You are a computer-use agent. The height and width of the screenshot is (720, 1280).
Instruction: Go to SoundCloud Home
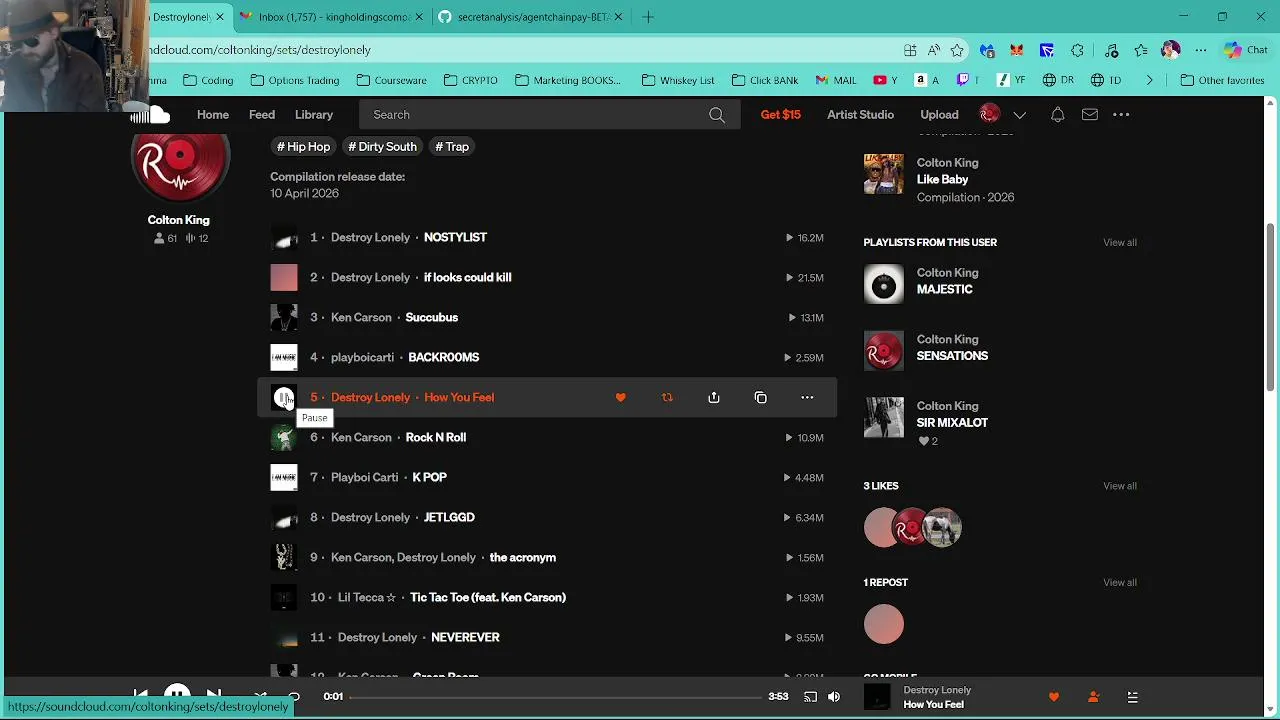(213, 115)
